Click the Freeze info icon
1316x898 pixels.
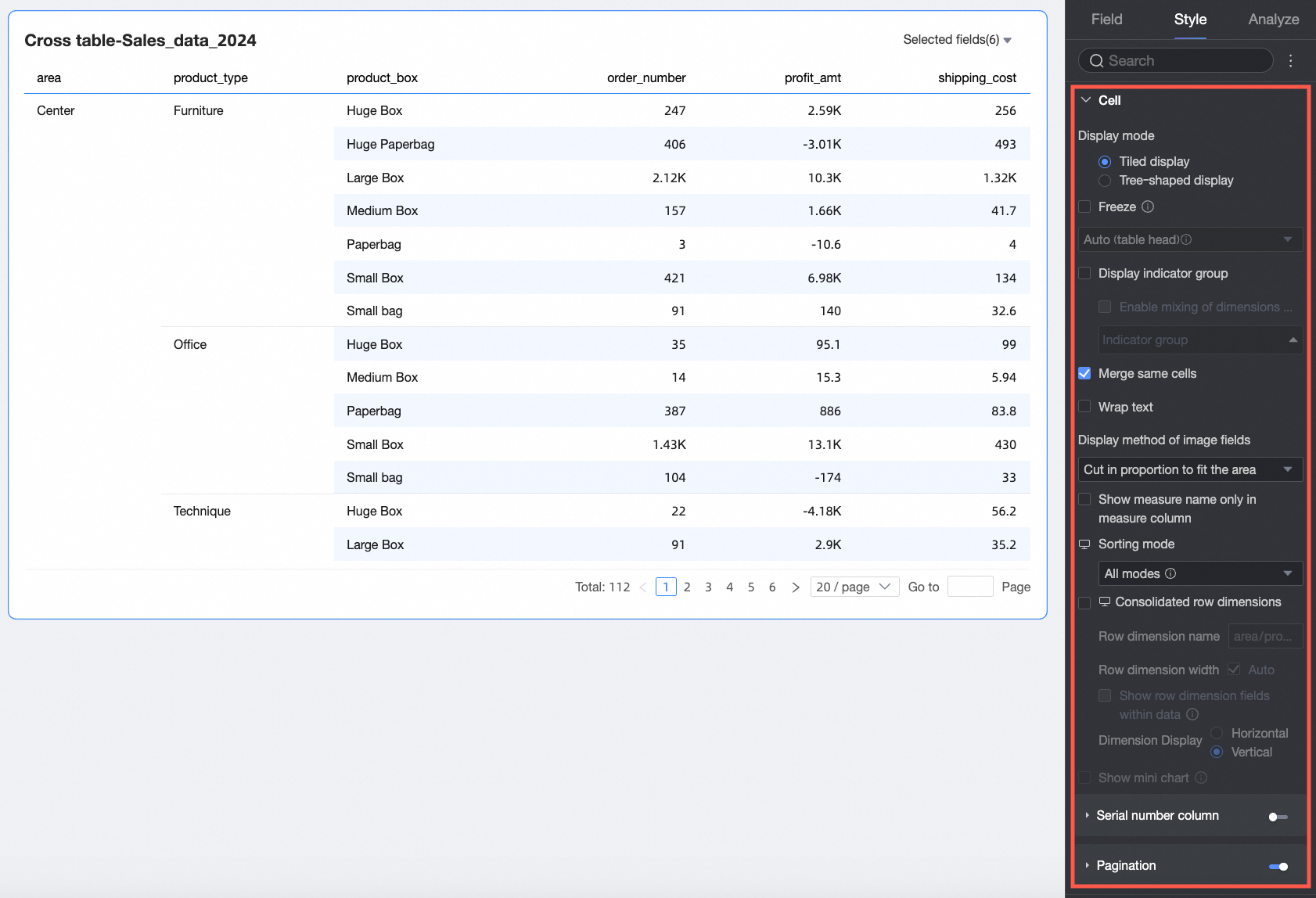1148,207
